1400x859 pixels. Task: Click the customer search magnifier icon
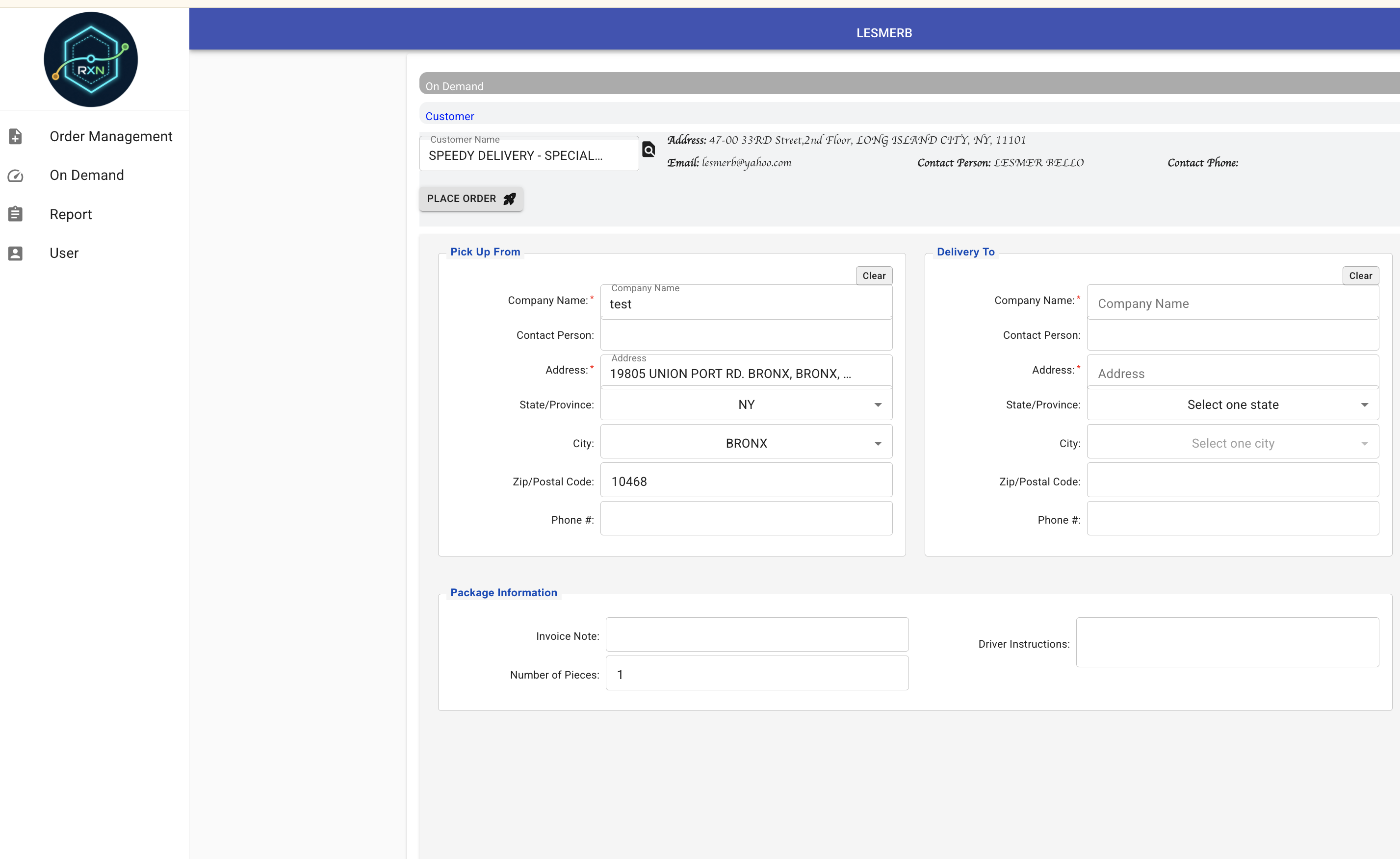point(648,150)
